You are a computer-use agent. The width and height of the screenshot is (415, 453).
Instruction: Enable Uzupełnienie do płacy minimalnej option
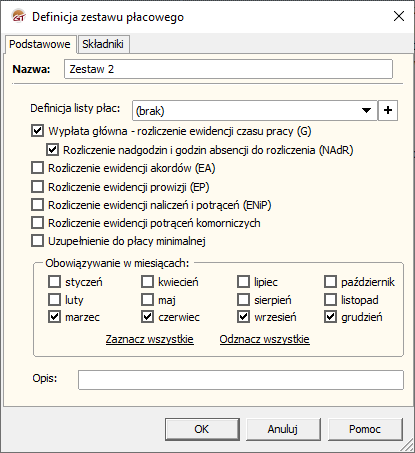pyautogui.click(x=37, y=241)
